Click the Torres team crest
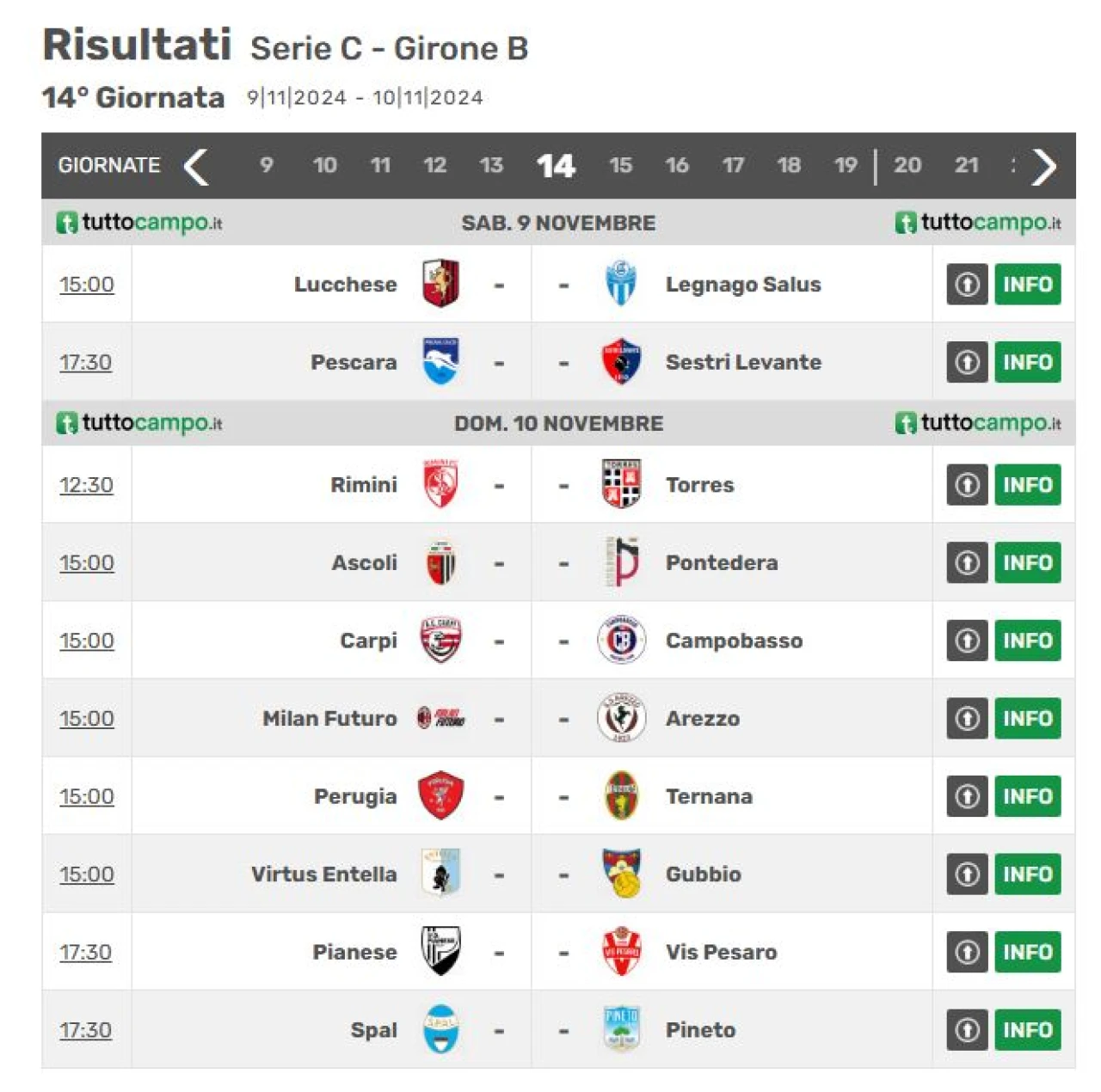The image size is (1101, 1092). click(x=621, y=484)
